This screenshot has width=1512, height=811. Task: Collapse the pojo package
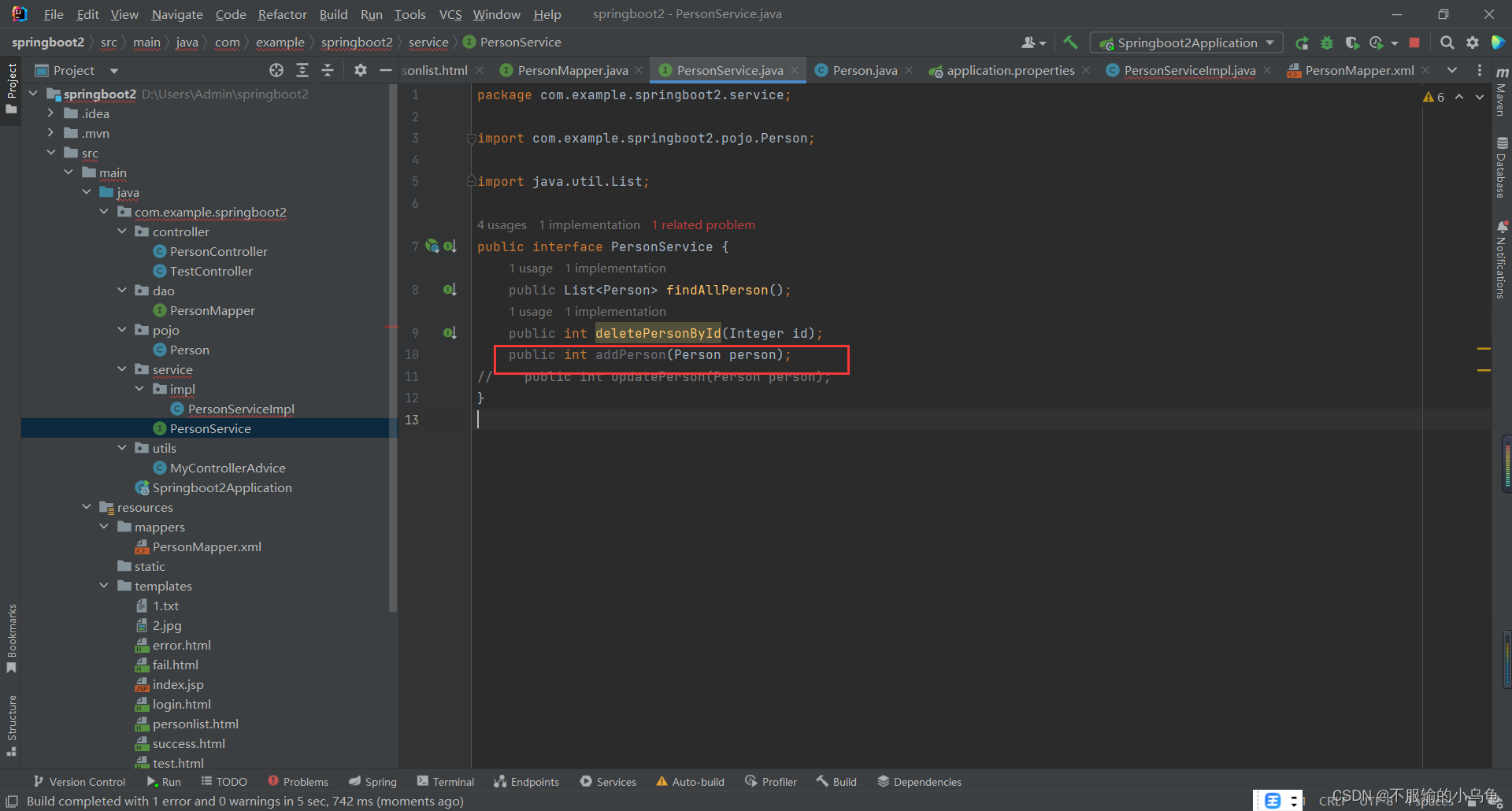pyautogui.click(x=122, y=330)
